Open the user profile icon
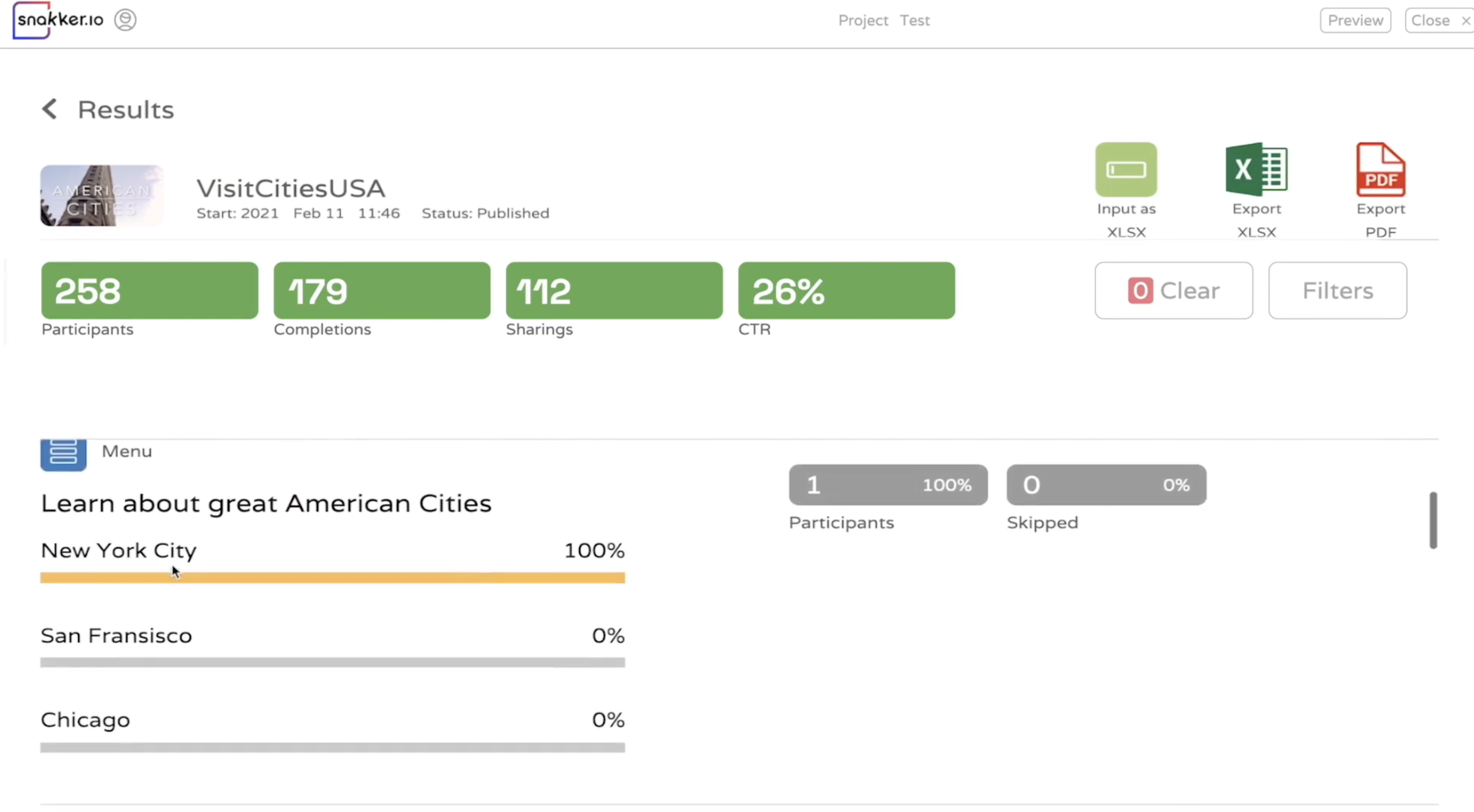The width and height of the screenshot is (1474, 812). coord(125,20)
